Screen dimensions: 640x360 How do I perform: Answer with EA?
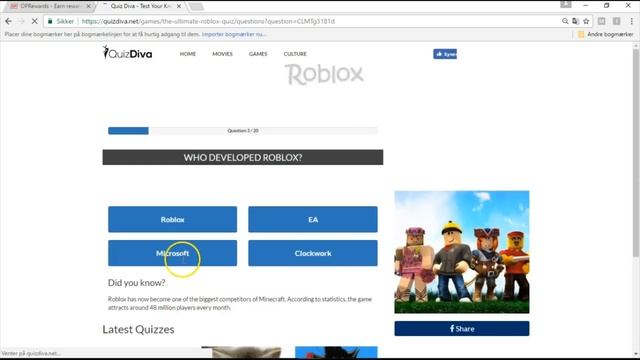tap(313, 219)
